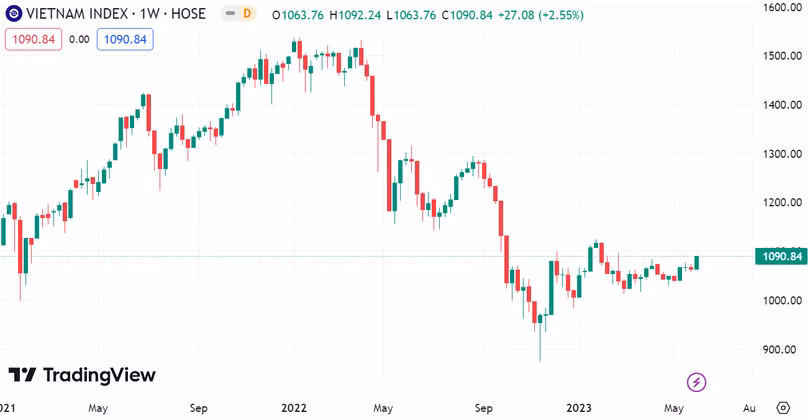Click the 2022 label on time axis
This screenshot has height=420, width=810.
(294, 408)
